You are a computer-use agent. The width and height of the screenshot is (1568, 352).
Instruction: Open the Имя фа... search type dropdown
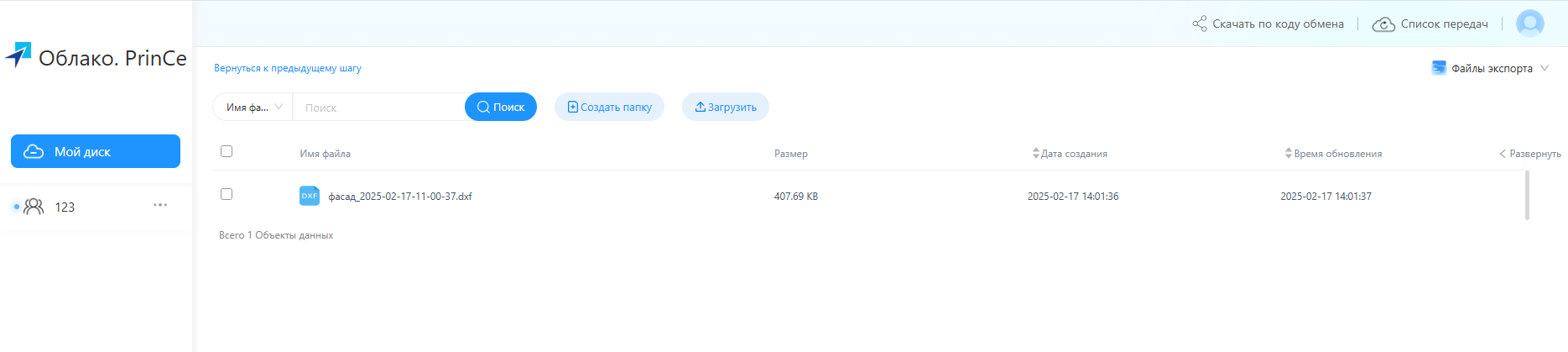click(253, 107)
